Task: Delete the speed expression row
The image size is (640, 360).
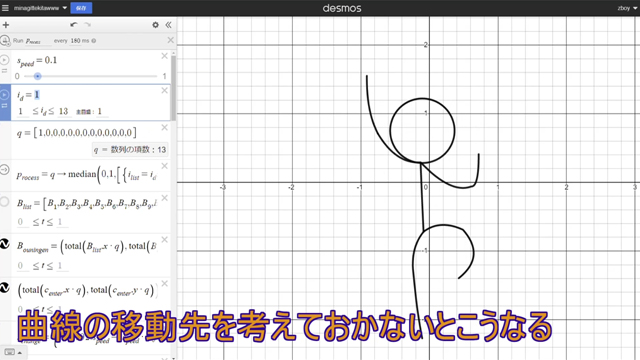Action: click(x=164, y=56)
